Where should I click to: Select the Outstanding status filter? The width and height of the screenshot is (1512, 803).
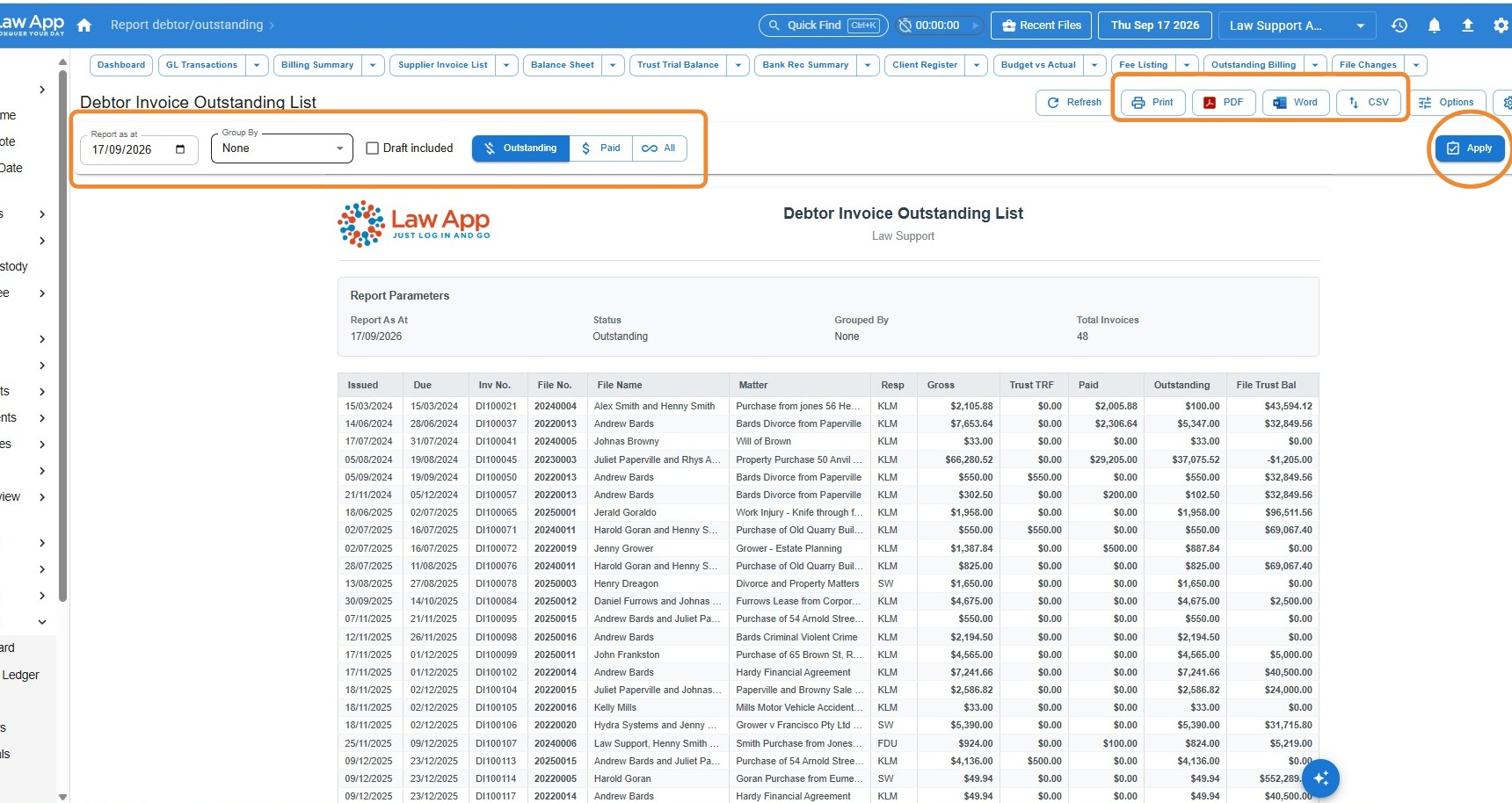click(x=520, y=148)
